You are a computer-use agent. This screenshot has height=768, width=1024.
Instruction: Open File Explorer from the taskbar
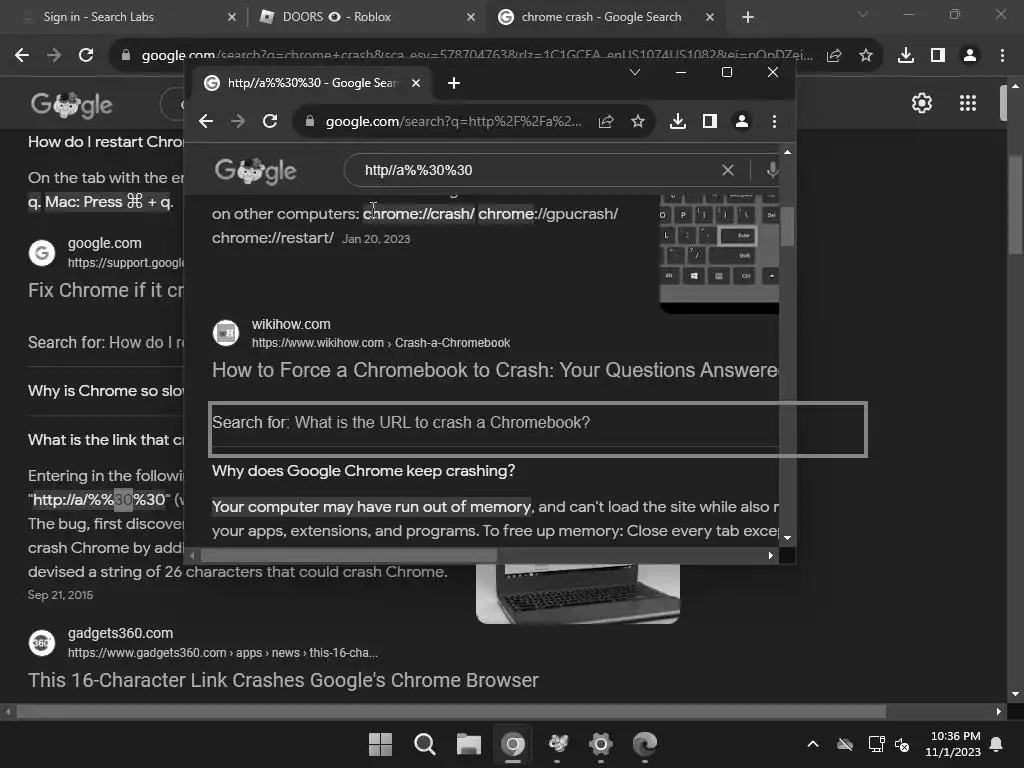(468, 744)
